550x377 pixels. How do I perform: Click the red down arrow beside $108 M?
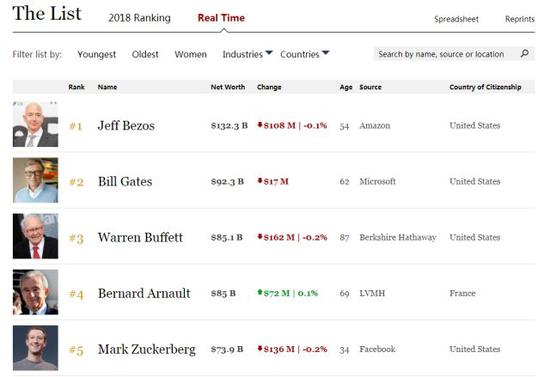(260, 124)
